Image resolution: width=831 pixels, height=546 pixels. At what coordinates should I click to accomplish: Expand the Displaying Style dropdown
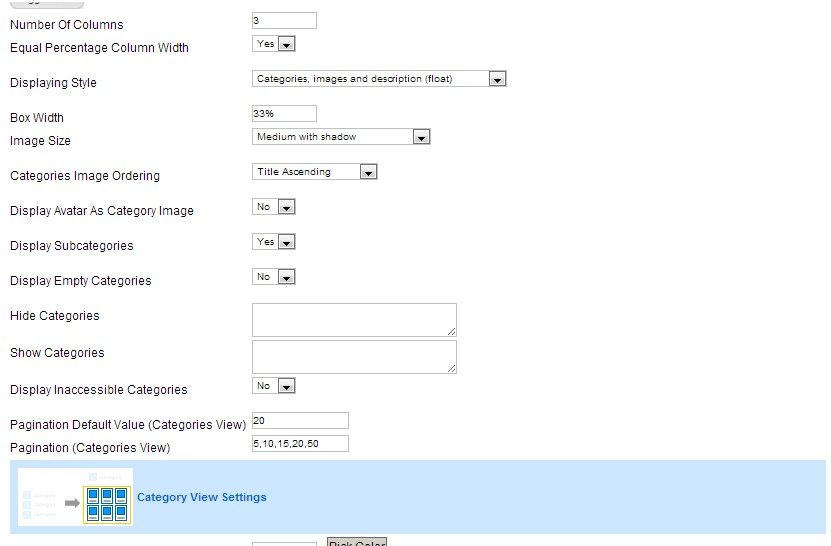pyautogui.click(x=379, y=79)
